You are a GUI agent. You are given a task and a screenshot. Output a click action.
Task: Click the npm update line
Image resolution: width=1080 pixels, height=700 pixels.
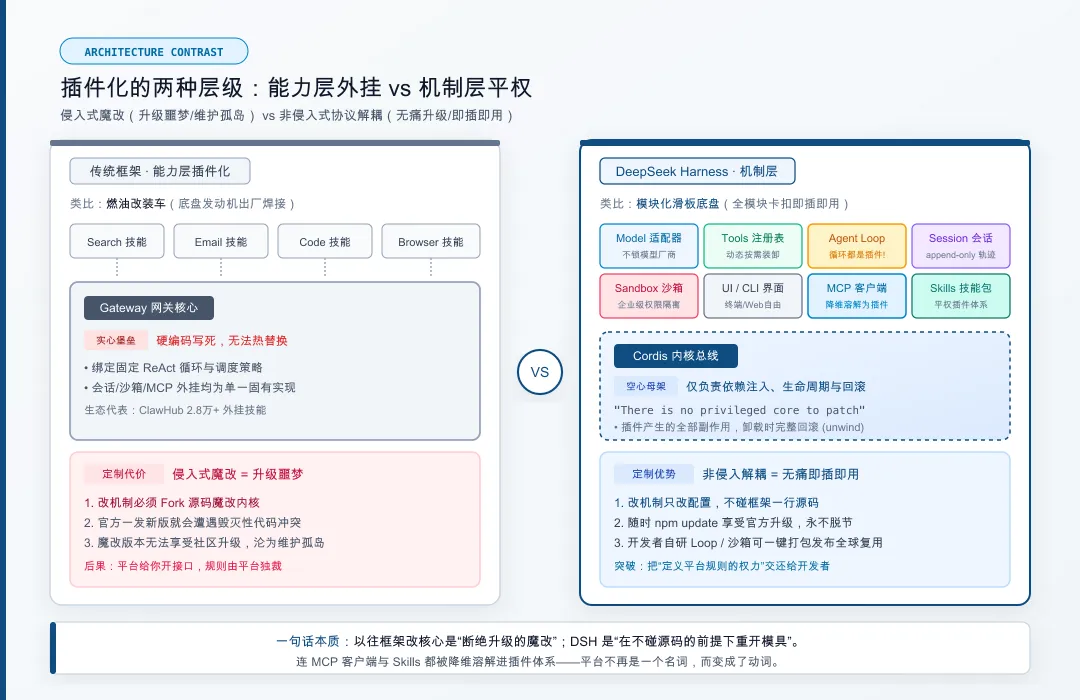733,522
